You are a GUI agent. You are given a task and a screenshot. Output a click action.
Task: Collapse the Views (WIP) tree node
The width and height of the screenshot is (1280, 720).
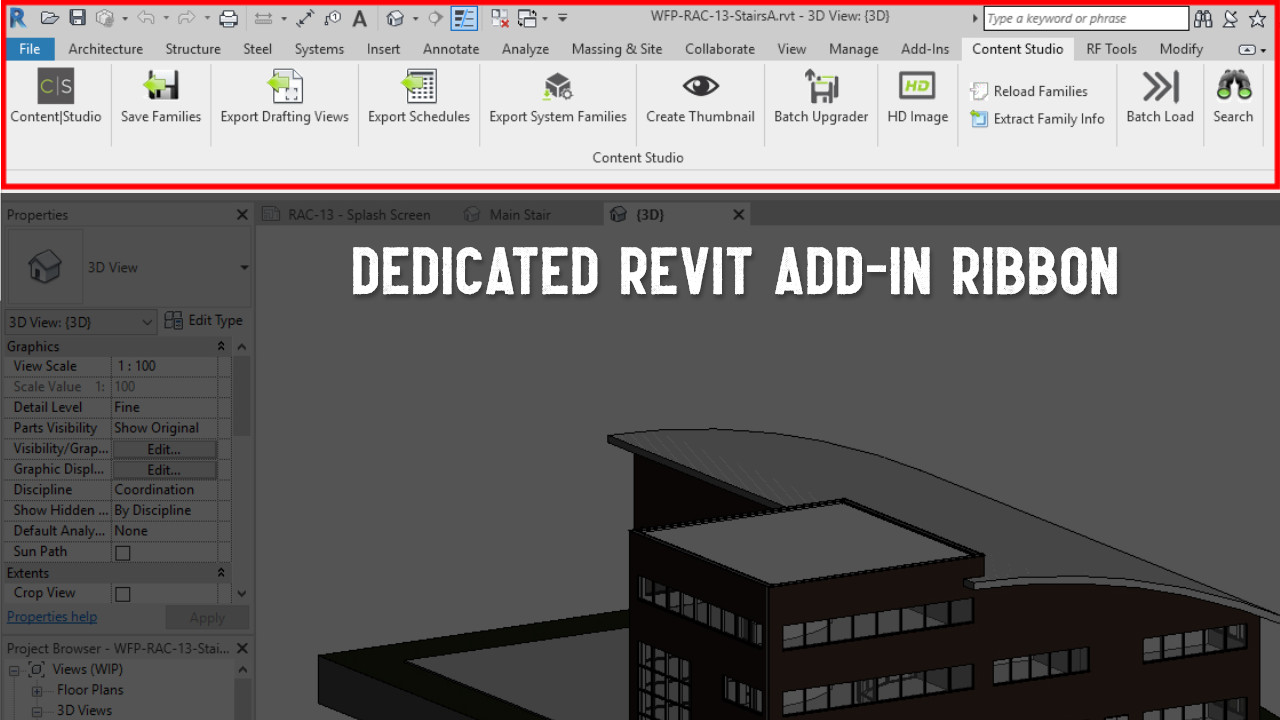[16, 669]
